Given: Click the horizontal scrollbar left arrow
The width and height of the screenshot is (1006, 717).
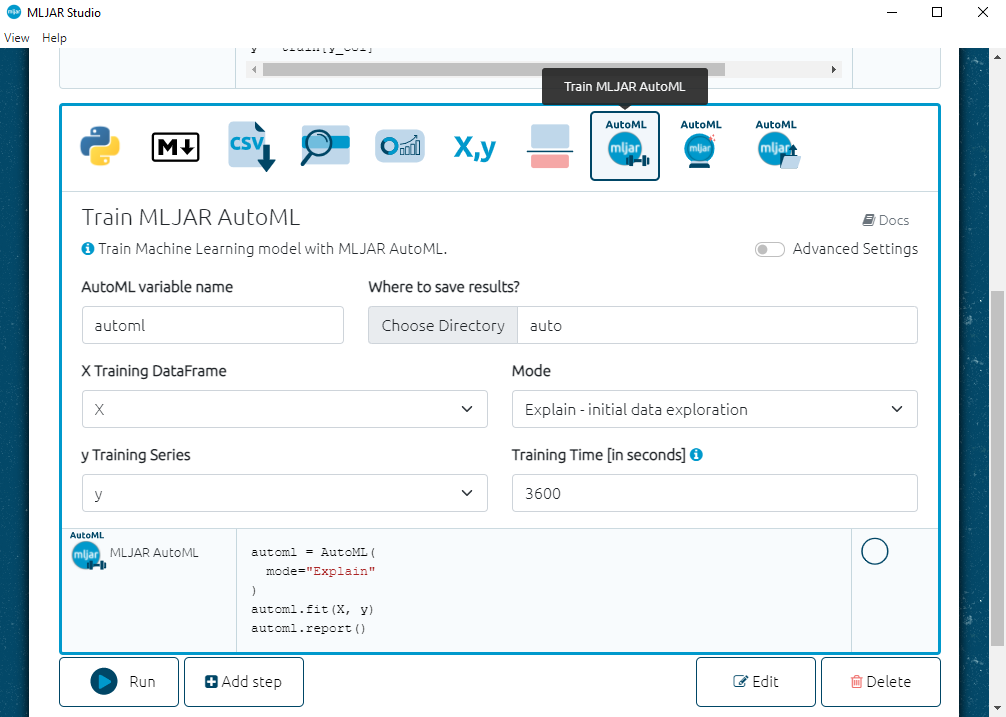Looking at the screenshot, I should coord(255,69).
